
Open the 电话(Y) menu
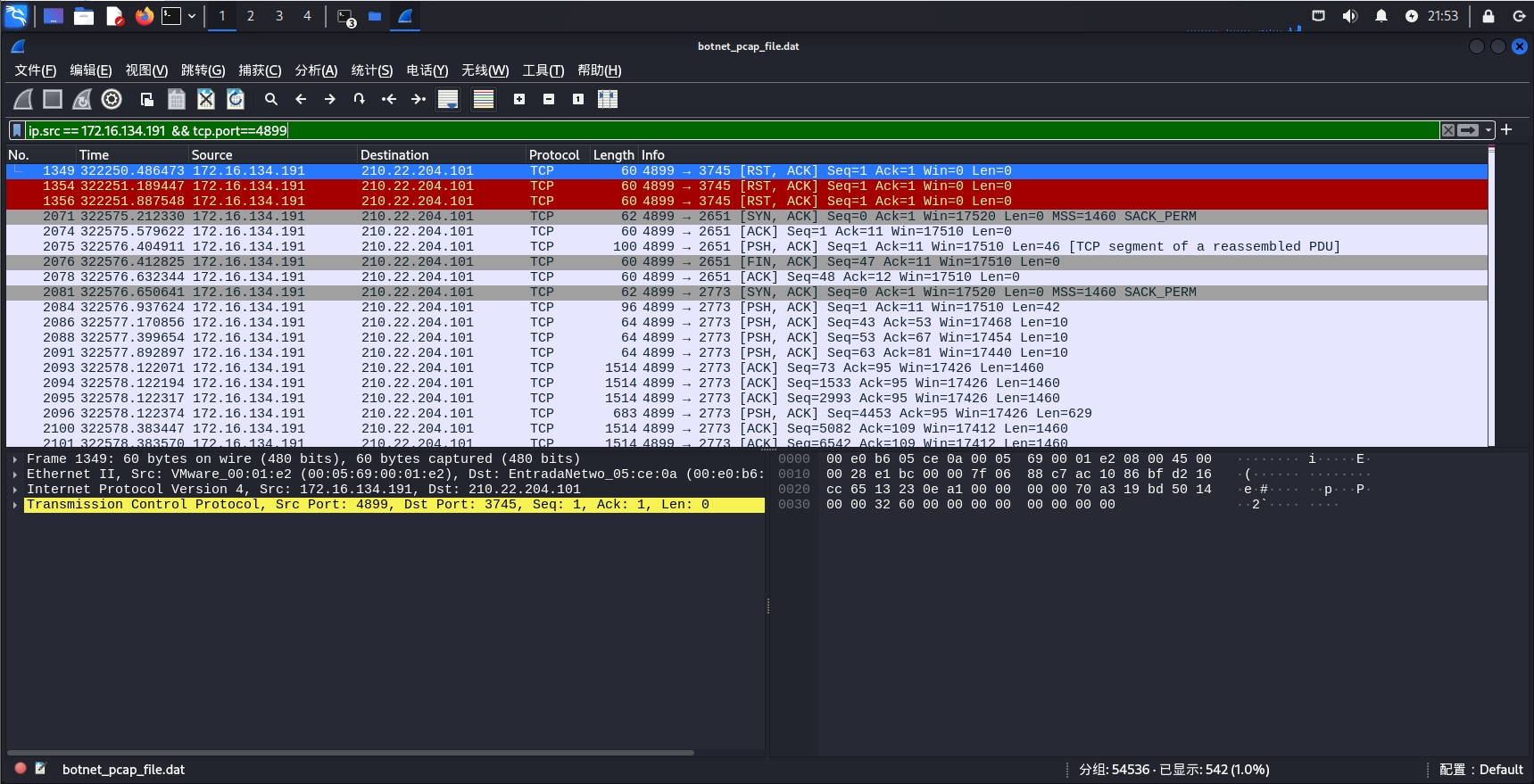[x=427, y=70]
